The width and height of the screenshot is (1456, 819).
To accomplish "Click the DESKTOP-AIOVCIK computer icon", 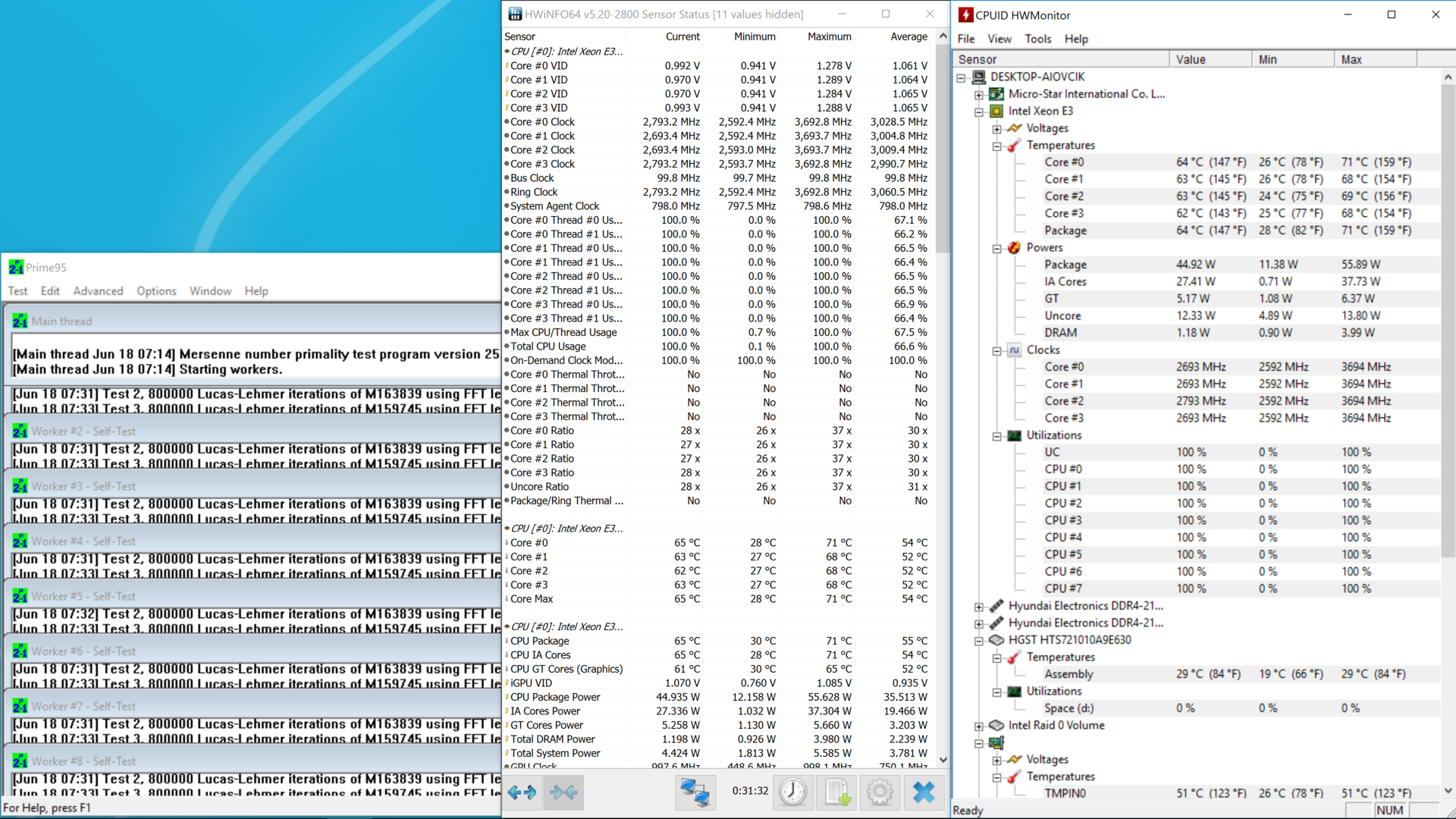I will [x=979, y=77].
